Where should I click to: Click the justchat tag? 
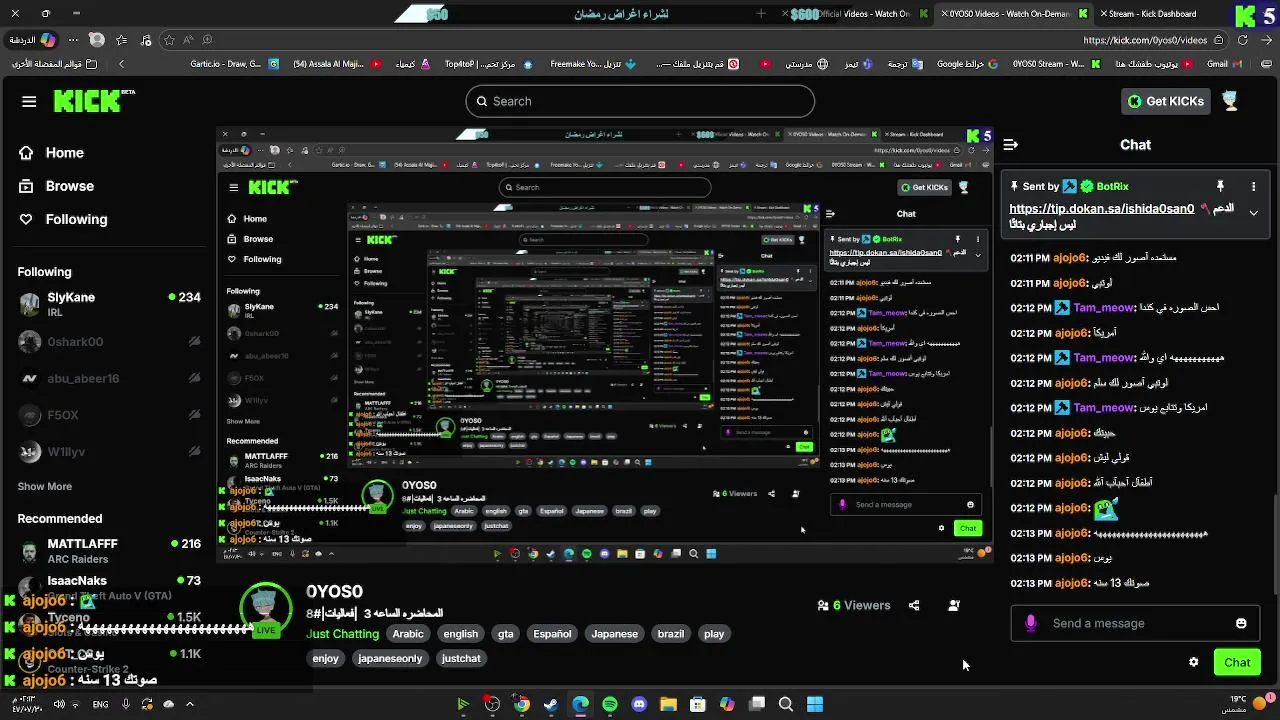[461, 658]
